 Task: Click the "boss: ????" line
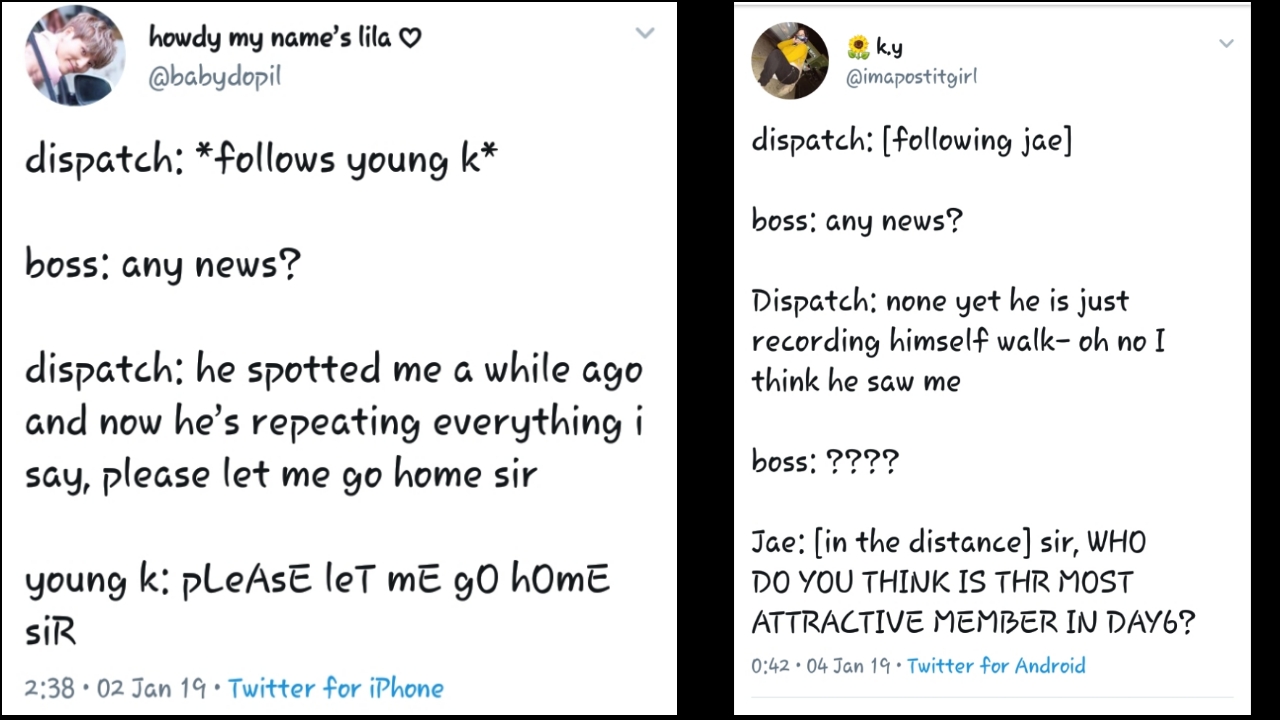pyautogui.click(x=825, y=461)
